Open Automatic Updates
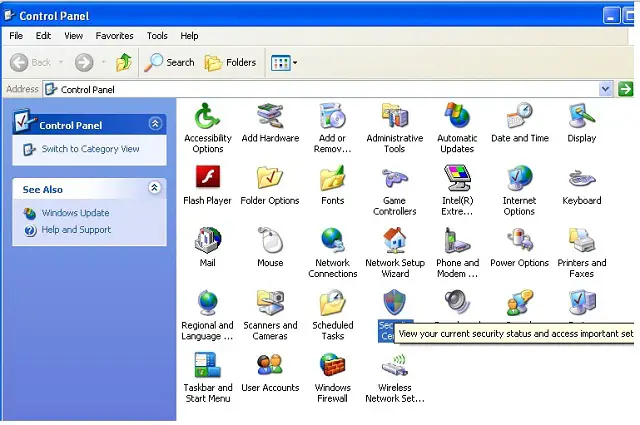 pos(457,128)
